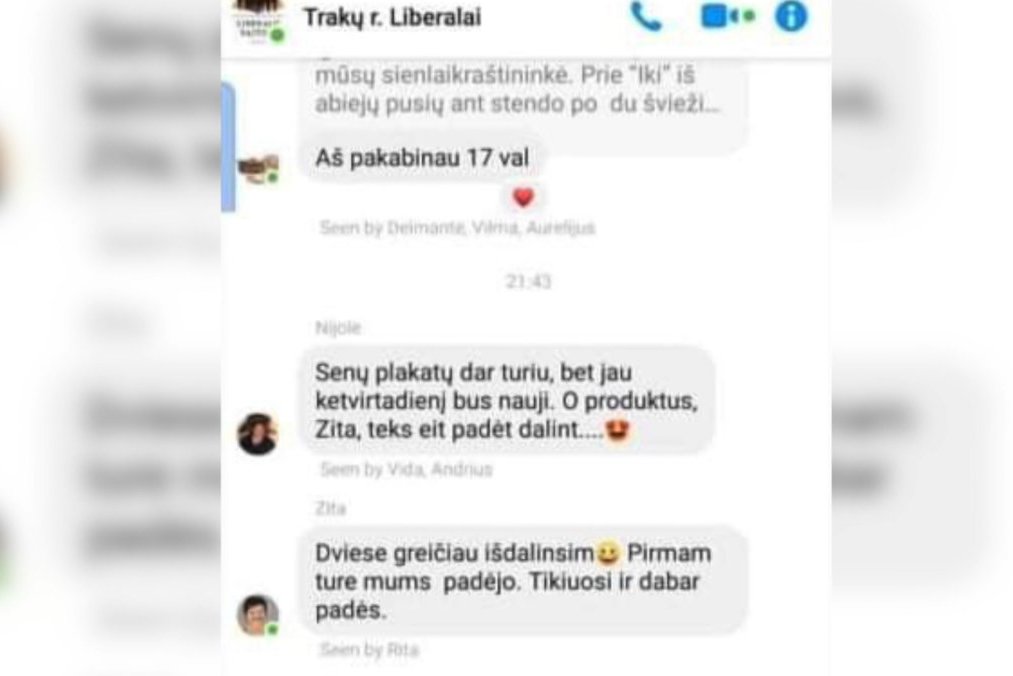Open the Trakų r. Liberalai conversation title

coord(392,17)
